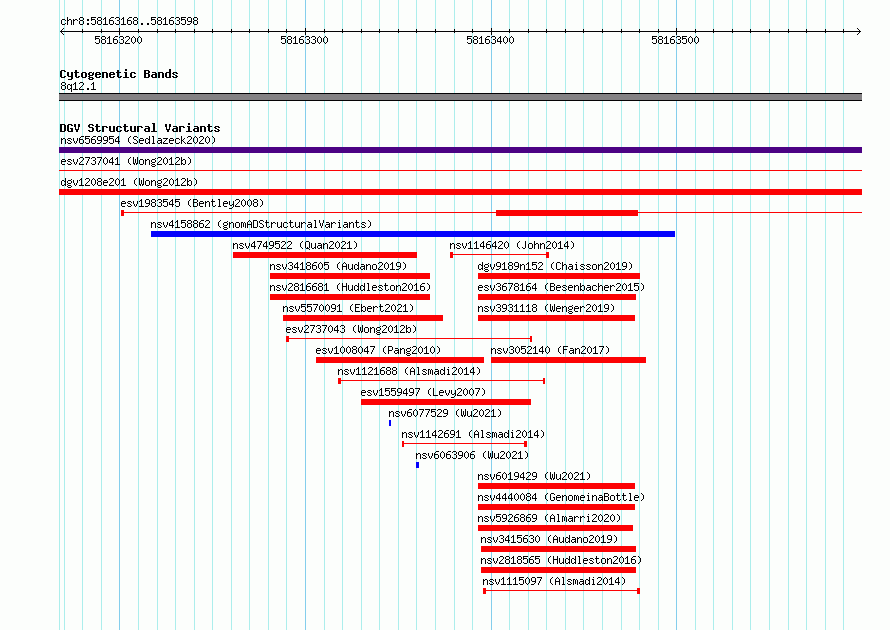Click the nsv5570091 (Ebert2021) label

point(349,308)
